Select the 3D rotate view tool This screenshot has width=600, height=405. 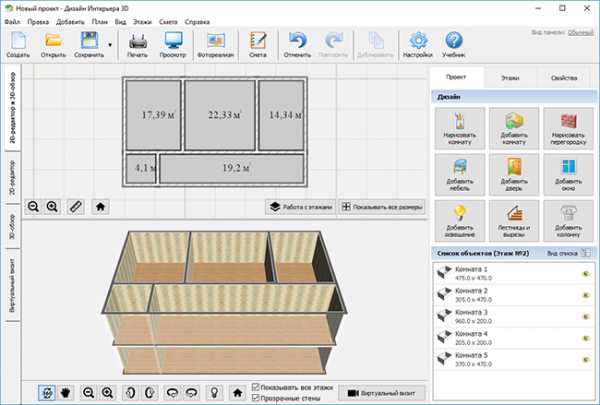click(47, 392)
